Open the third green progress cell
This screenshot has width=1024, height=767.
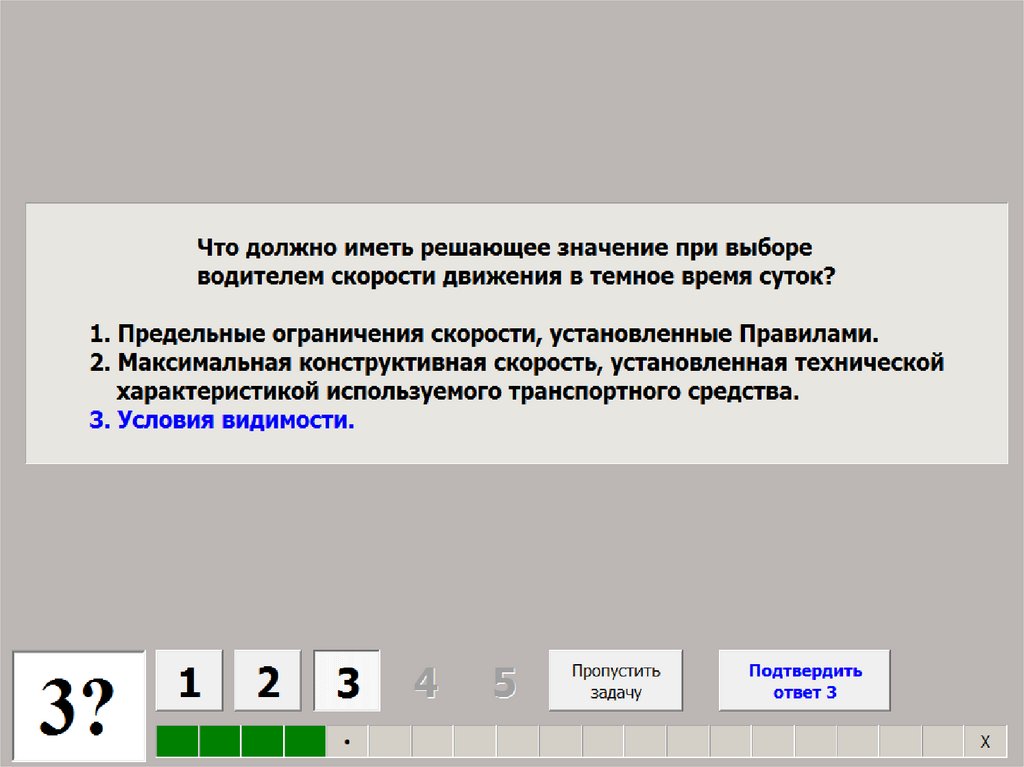[x=262, y=742]
